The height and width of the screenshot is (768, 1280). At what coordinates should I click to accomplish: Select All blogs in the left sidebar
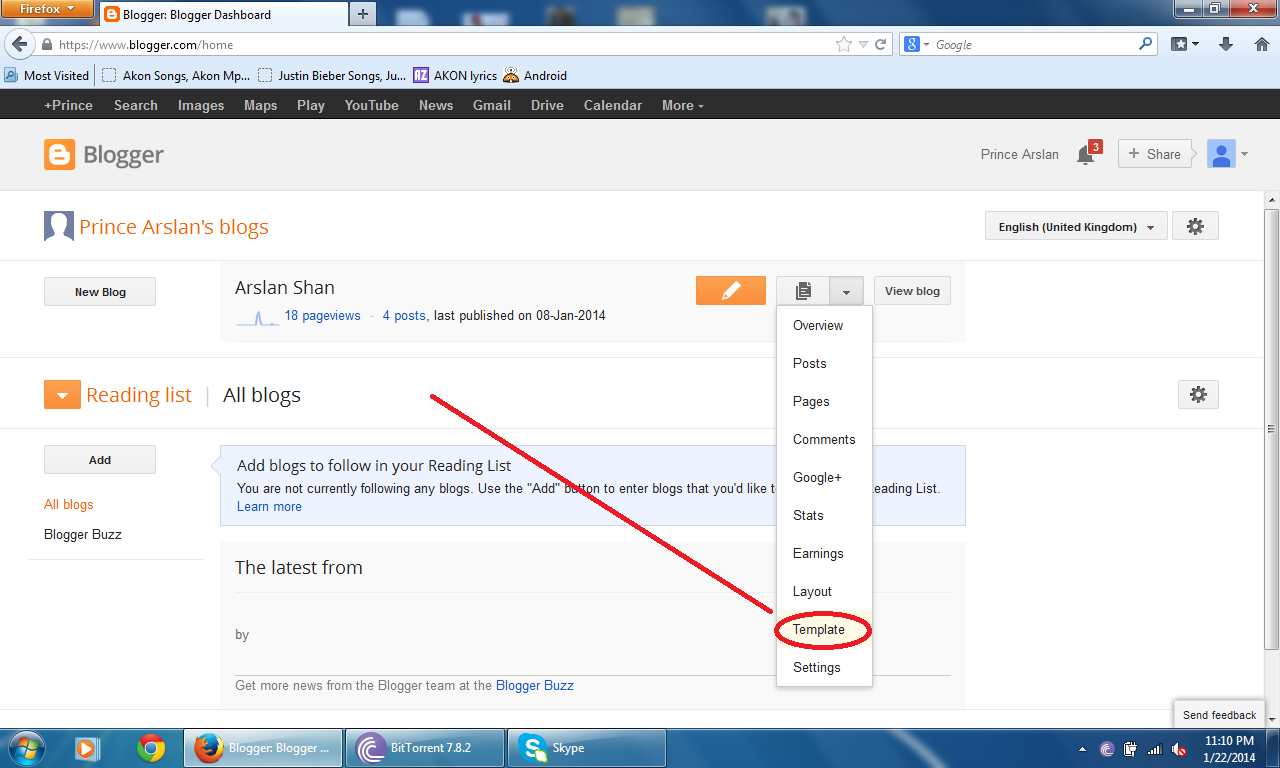(69, 505)
